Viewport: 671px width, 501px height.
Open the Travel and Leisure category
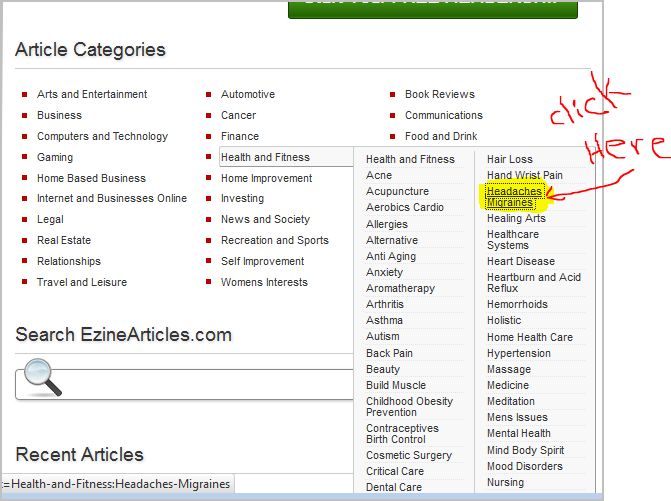point(82,282)
